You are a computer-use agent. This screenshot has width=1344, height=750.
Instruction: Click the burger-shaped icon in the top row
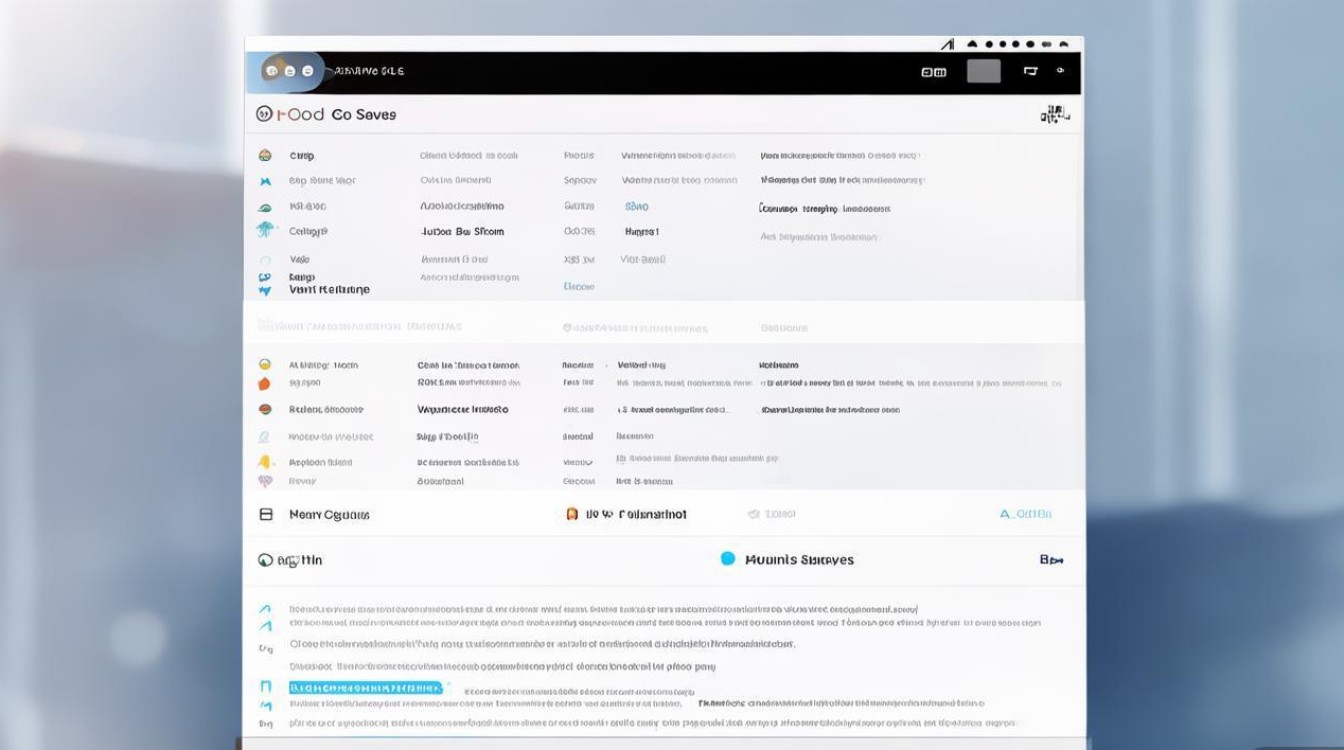[265, 156]
